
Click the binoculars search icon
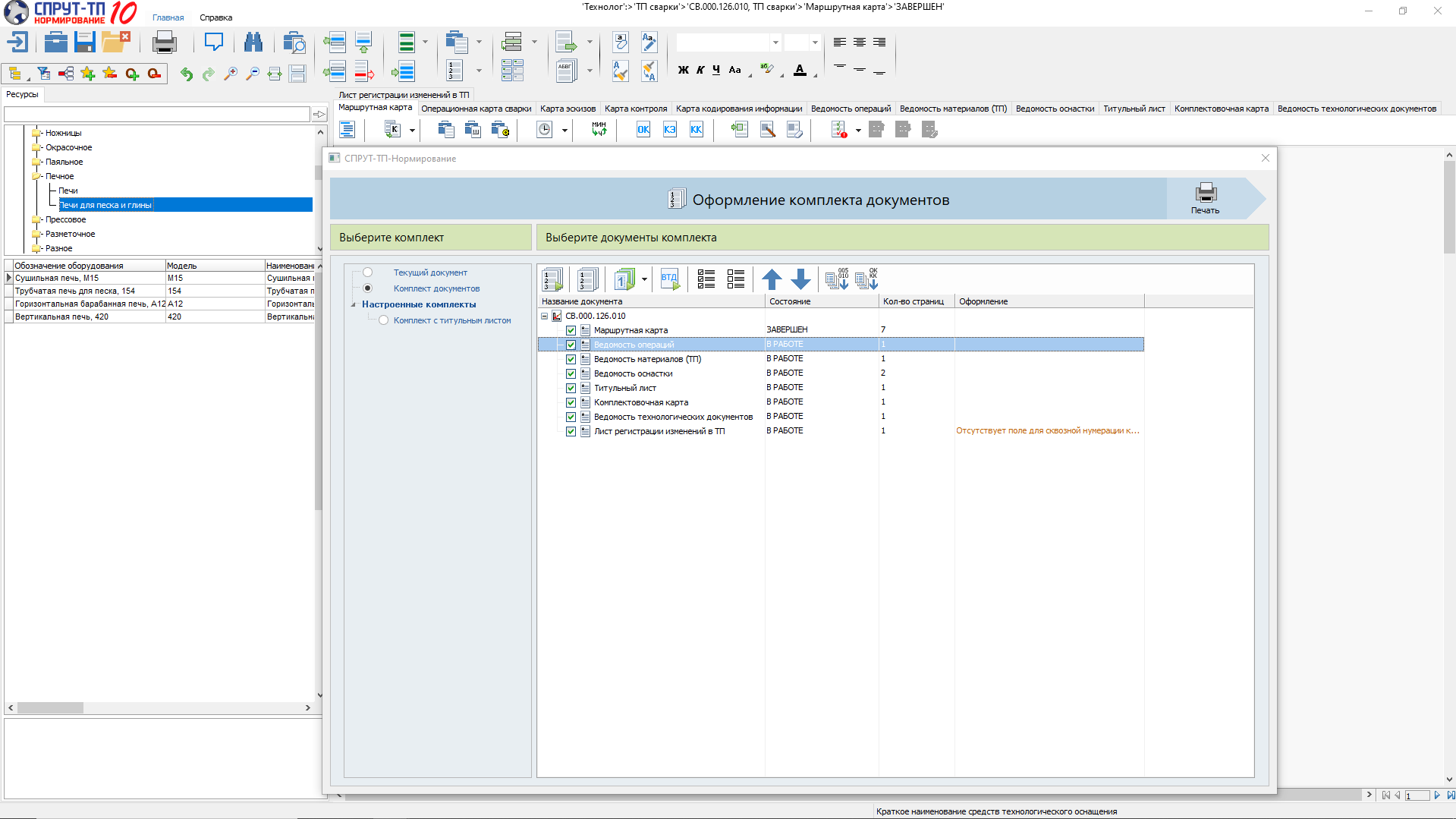pyautogui.click(x=253, y=43)
